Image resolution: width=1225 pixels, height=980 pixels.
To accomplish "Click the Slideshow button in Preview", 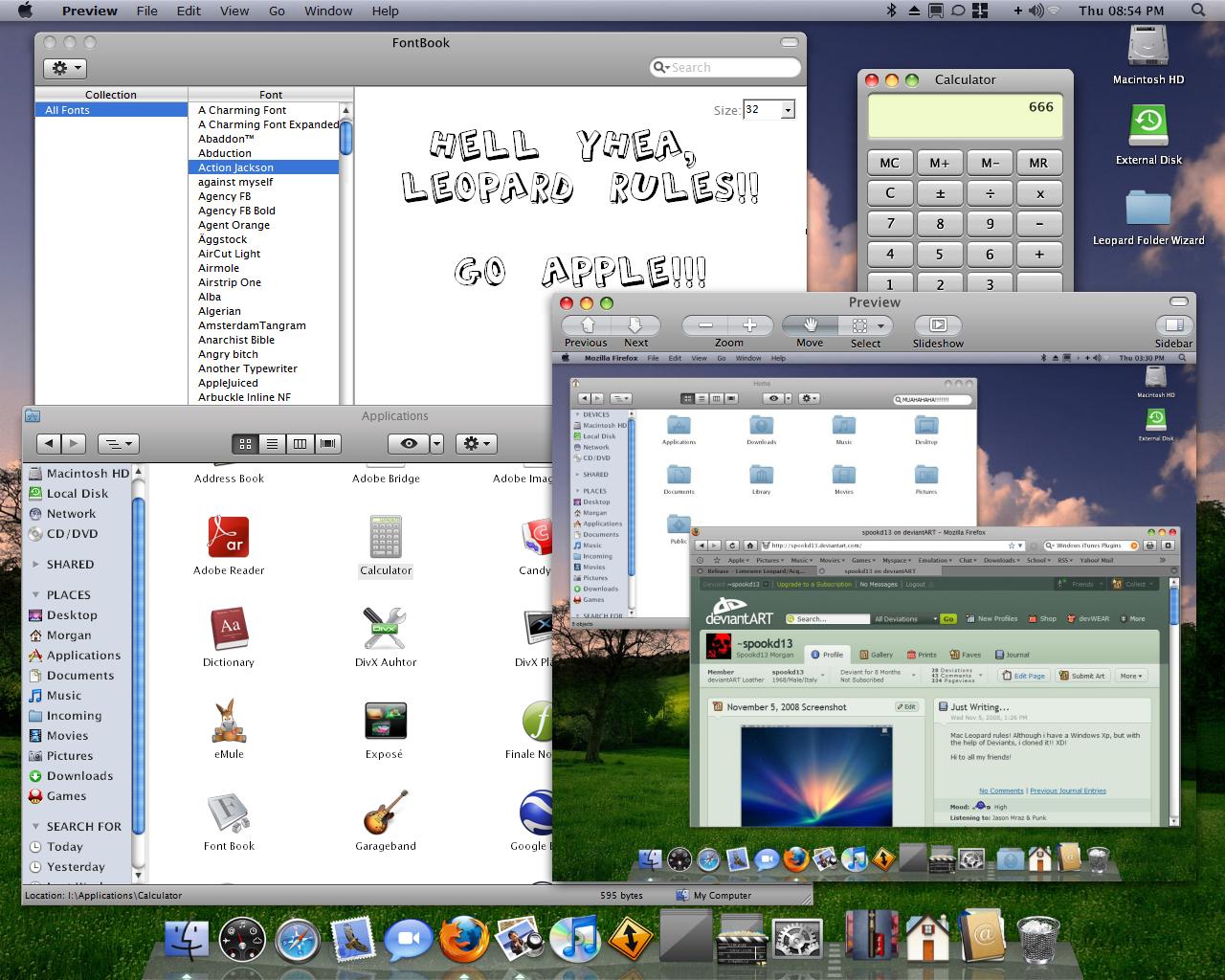I will 938,325.
